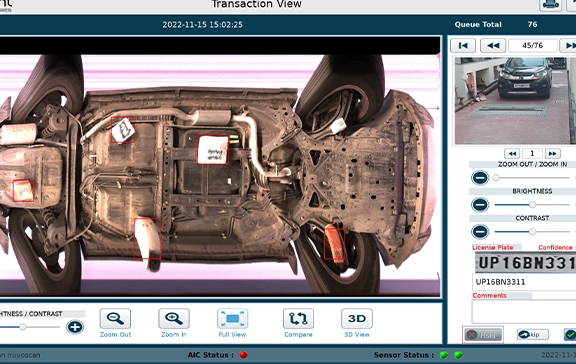Click the green checkmark approve button
The height and width of the screenshot is (364, 576).
(x=570, y=335)
